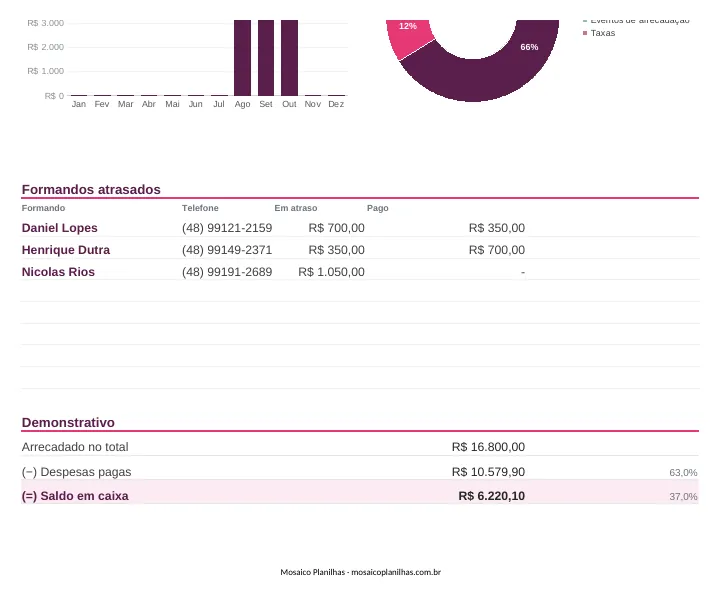
Task: Click the Em atraso column header
Action: [296, 208]
